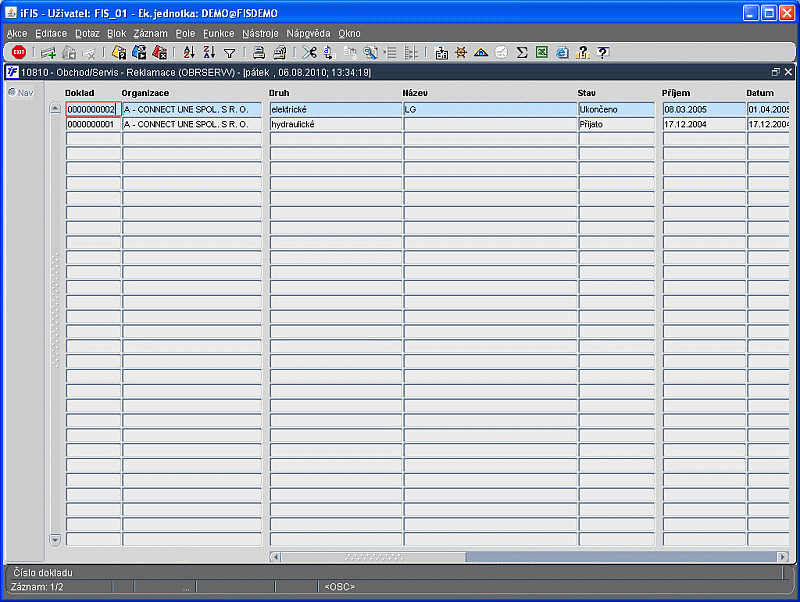
Task: Open the Záznam menu
Action: pyautogui.click(x=151, y=34)
